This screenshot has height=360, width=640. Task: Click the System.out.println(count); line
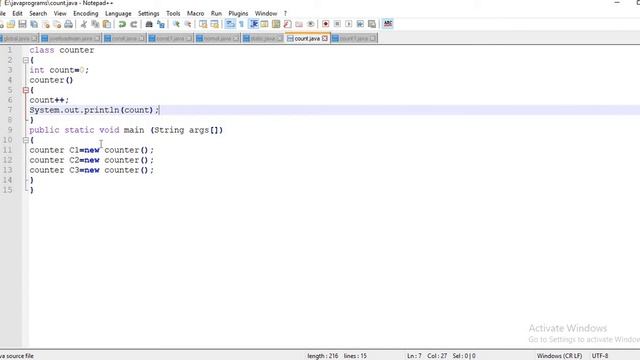click(94, 110)
